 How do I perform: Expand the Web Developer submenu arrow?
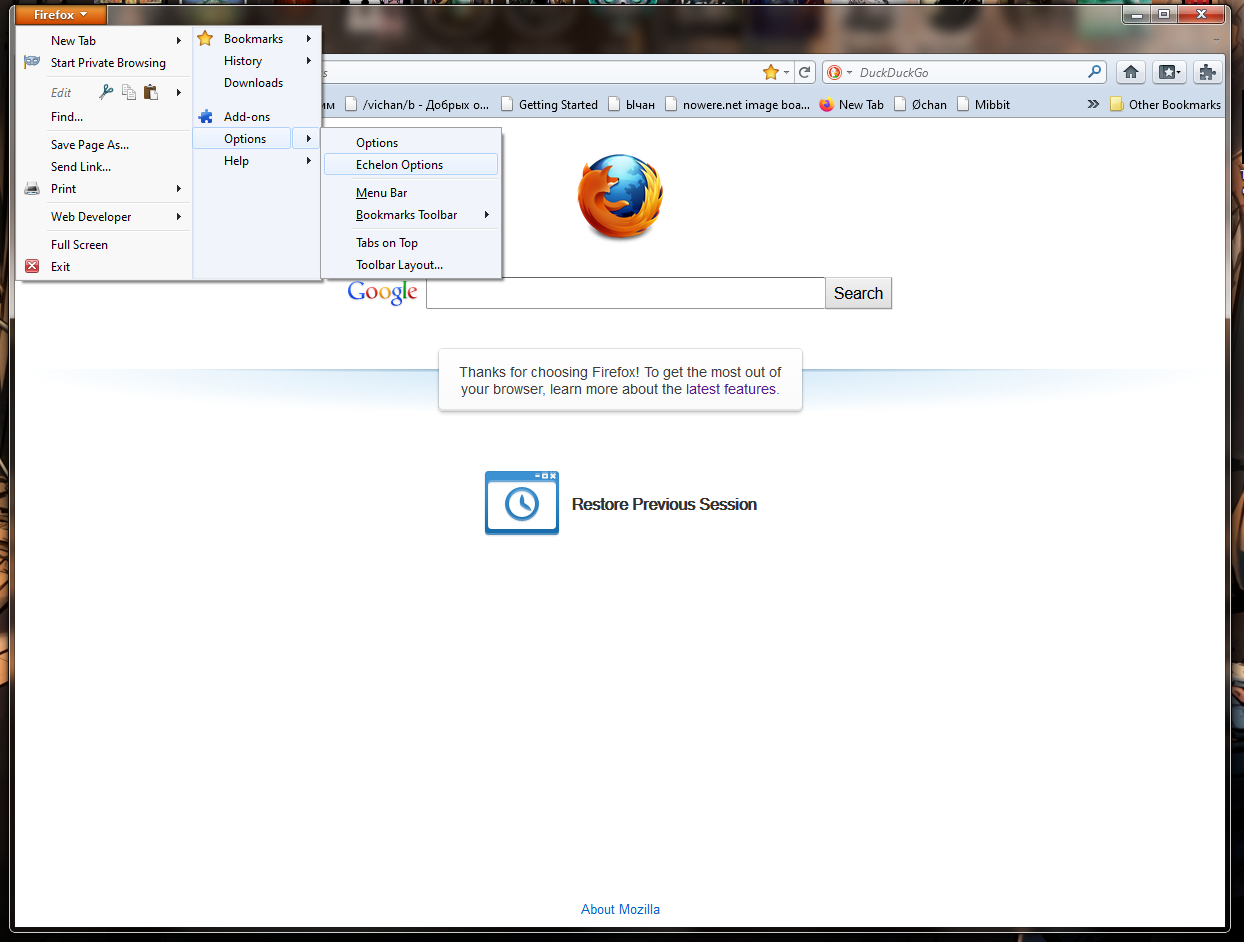coord(179,216)
